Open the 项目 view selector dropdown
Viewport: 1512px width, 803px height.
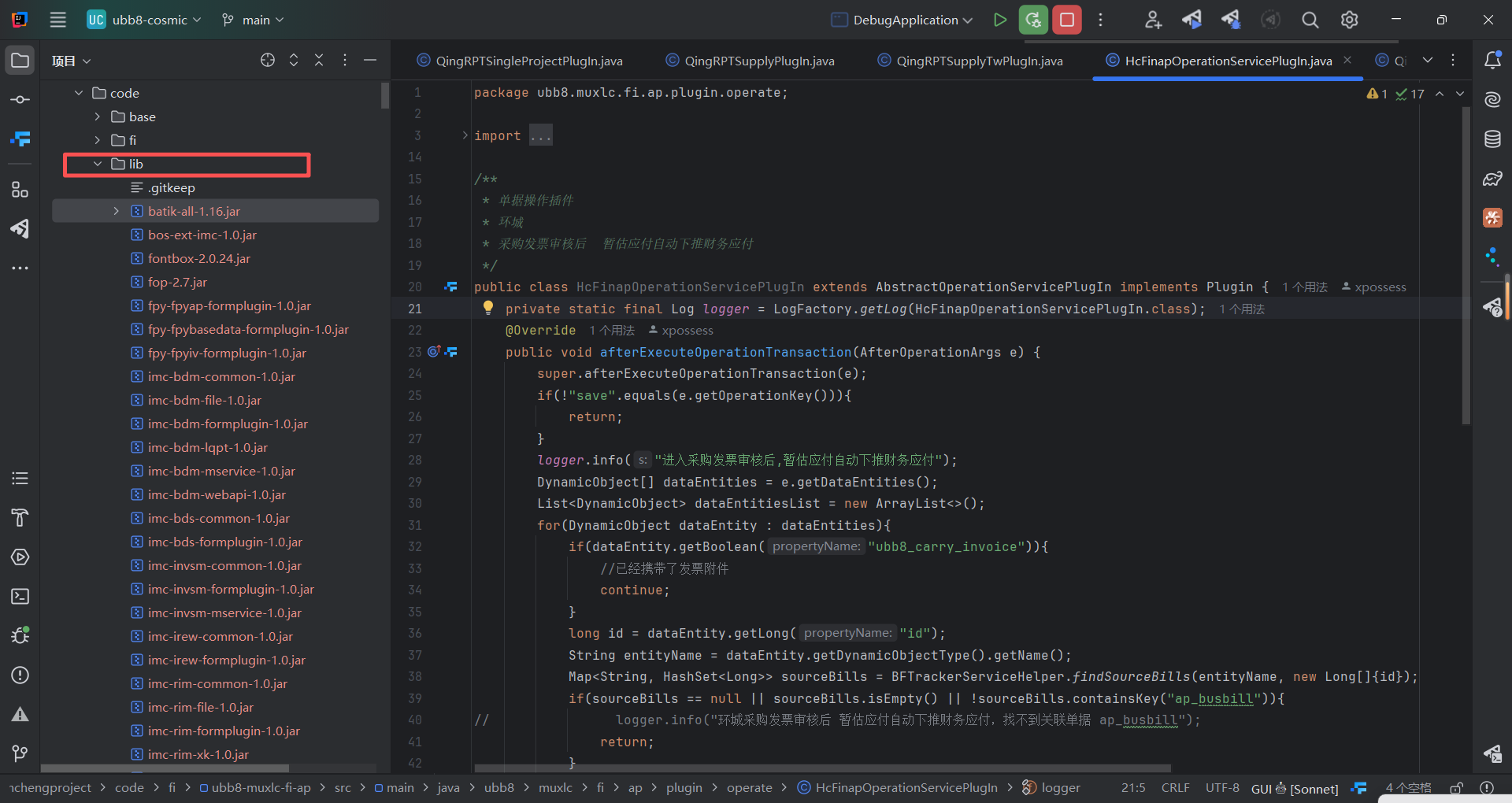(x=71, y=61)
